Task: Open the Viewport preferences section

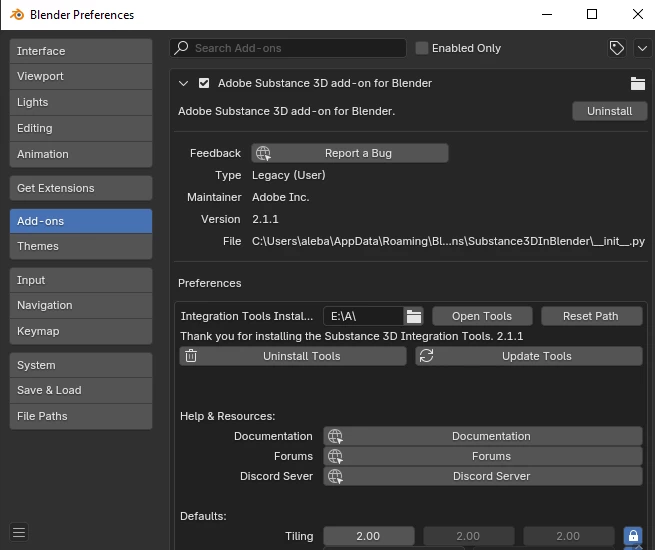Action: 81,76
